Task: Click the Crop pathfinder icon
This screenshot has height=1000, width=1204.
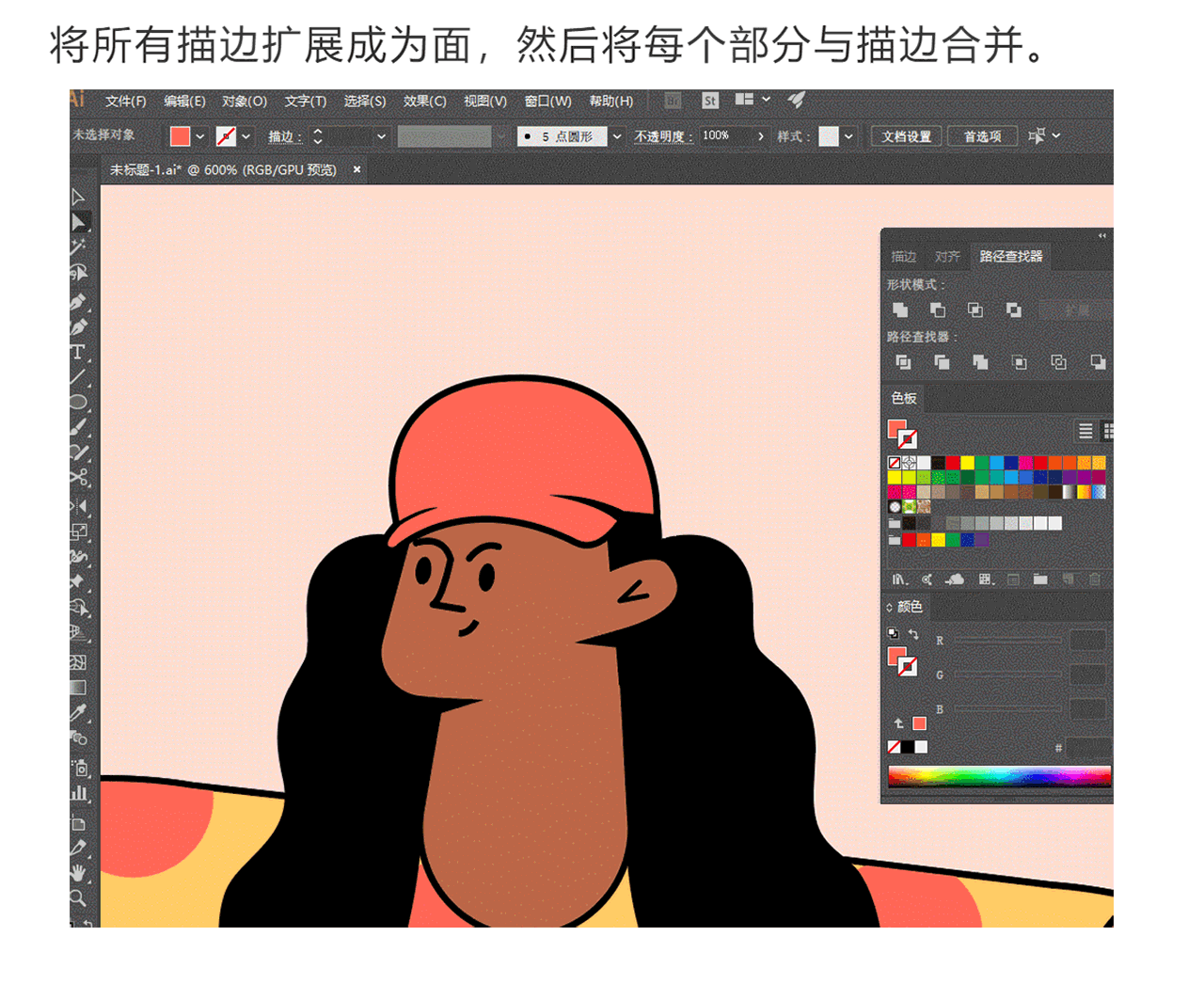Action: pyautogui.click(x=1020, y=362)
